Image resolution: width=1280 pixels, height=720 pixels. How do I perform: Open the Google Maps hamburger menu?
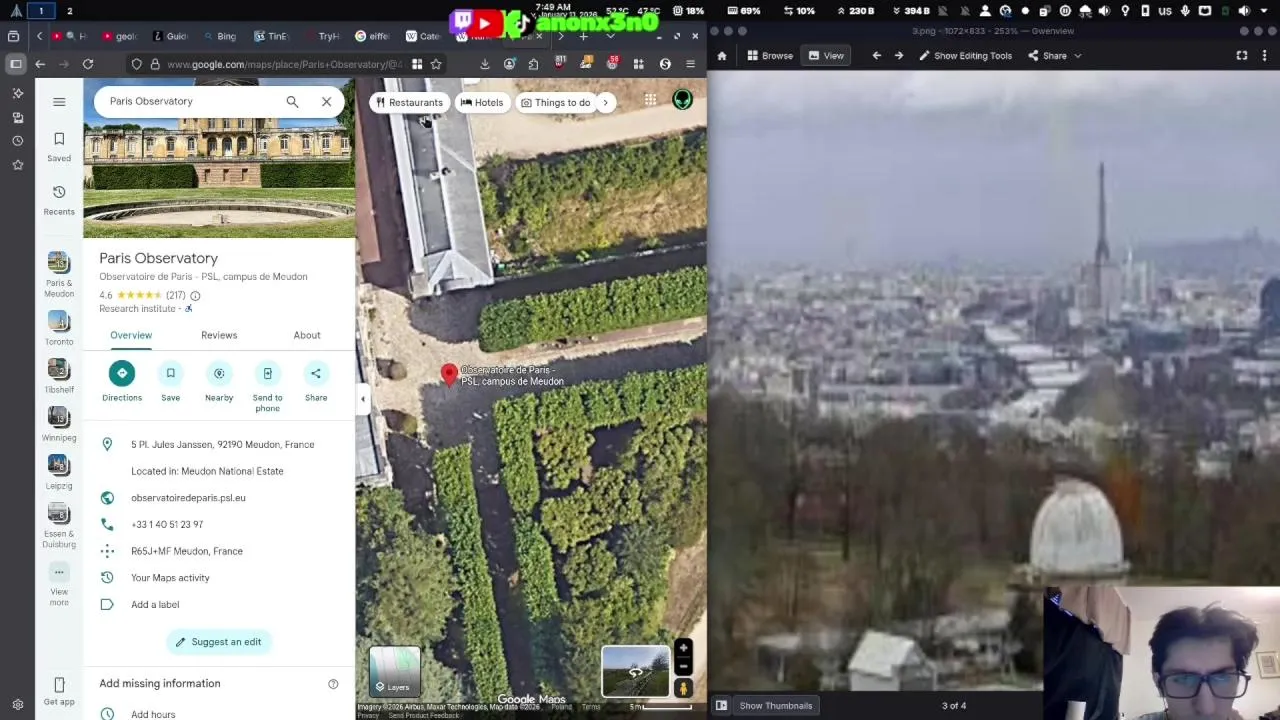[59, 101]
